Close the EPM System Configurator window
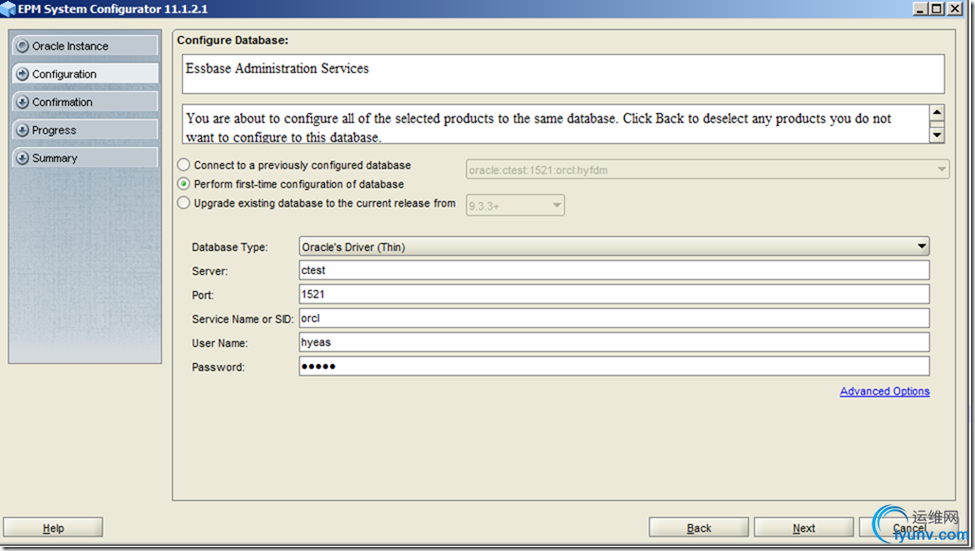This screenshot has height=551, width=975. click(953, 9)
